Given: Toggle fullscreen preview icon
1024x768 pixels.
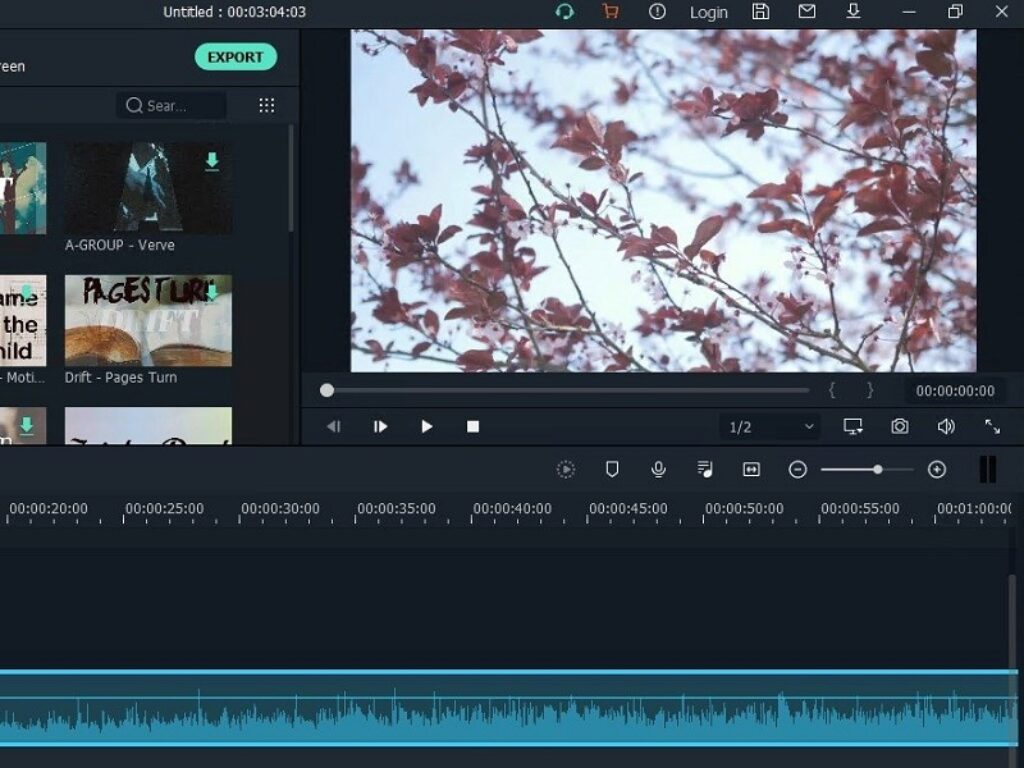Looking at the screenshot, I should pyautogui.click(x=992, y=426).
